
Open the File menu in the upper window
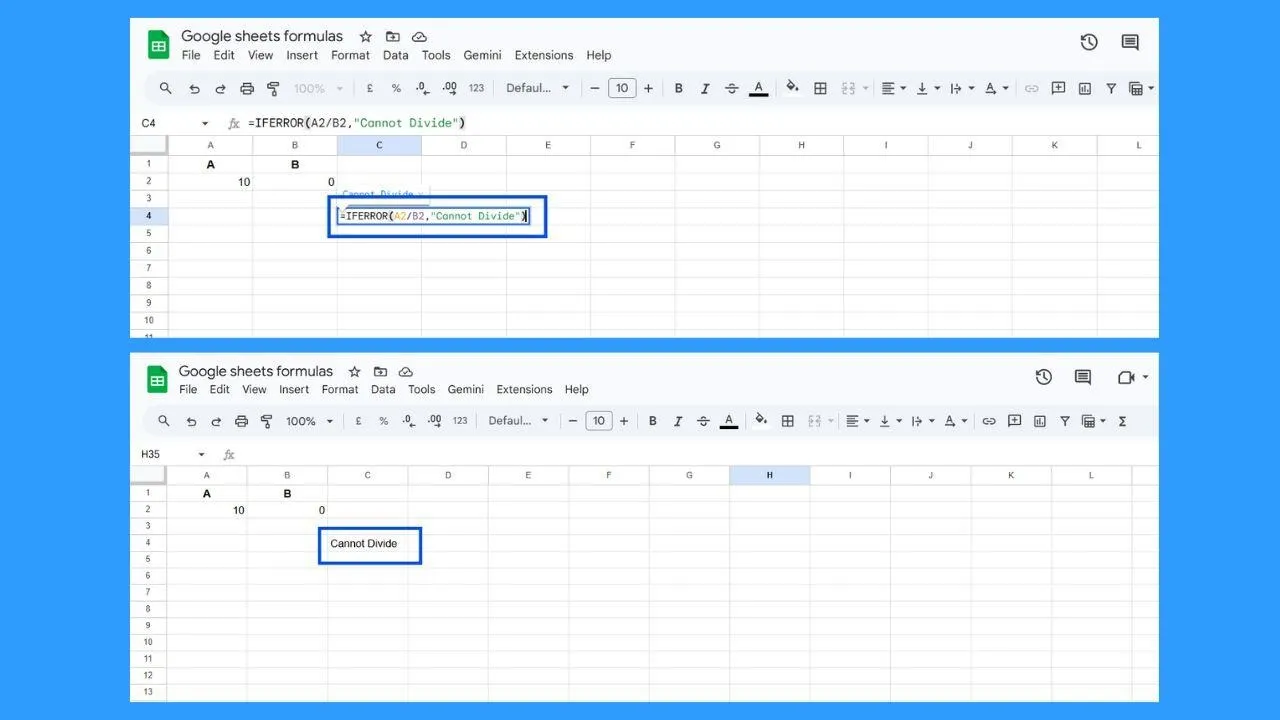point(191,55)
